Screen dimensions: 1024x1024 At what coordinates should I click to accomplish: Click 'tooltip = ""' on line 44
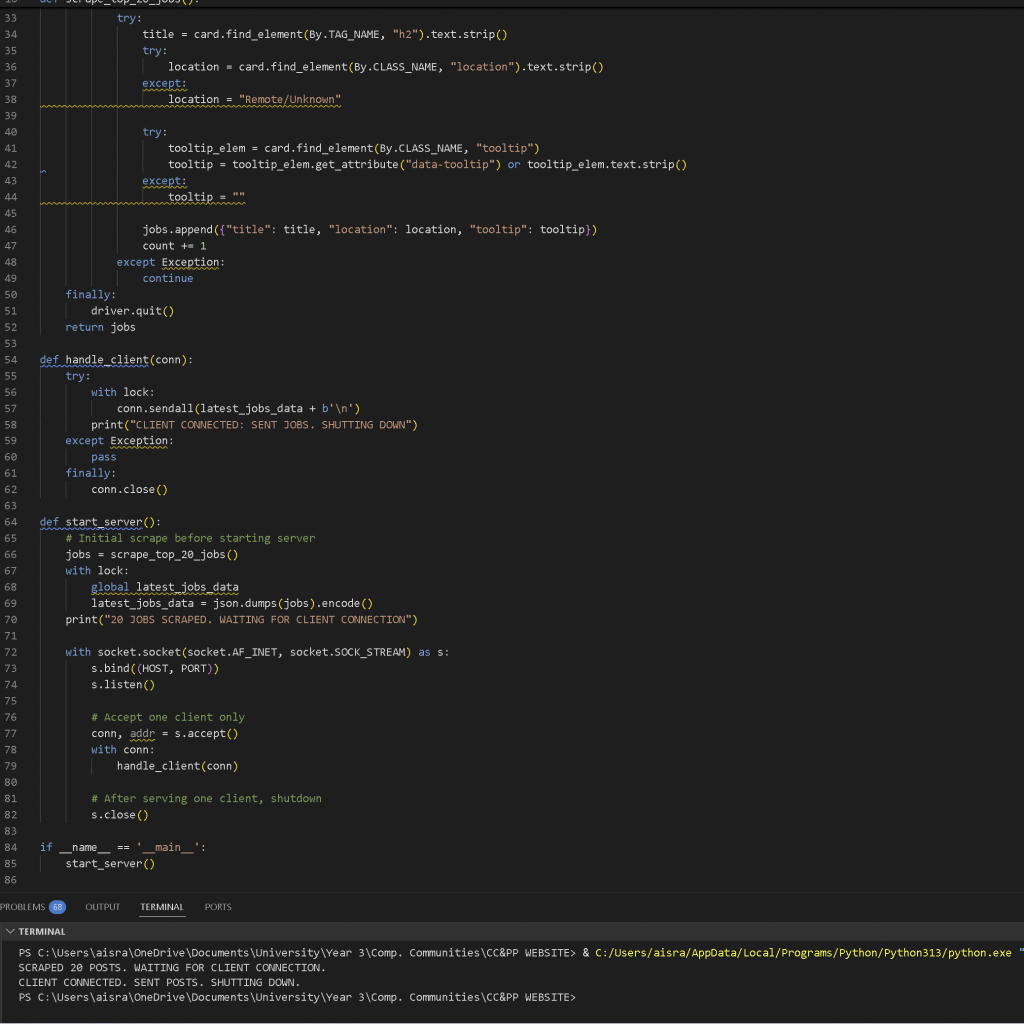point(206,197)
